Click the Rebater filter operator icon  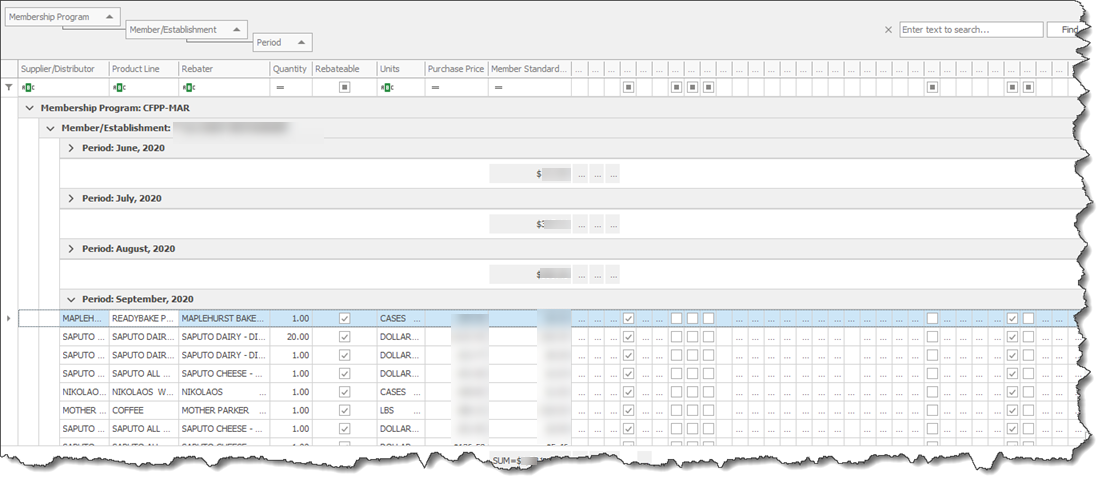tap(189, 88)
